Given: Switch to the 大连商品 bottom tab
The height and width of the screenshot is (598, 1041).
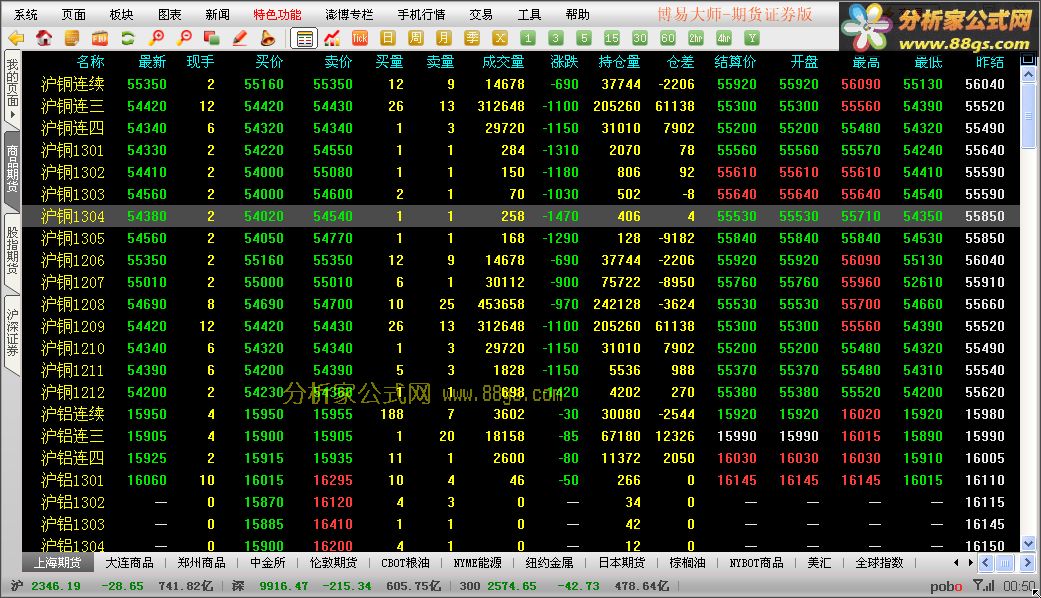Looking at the screenshot, I should coord(129,563).
